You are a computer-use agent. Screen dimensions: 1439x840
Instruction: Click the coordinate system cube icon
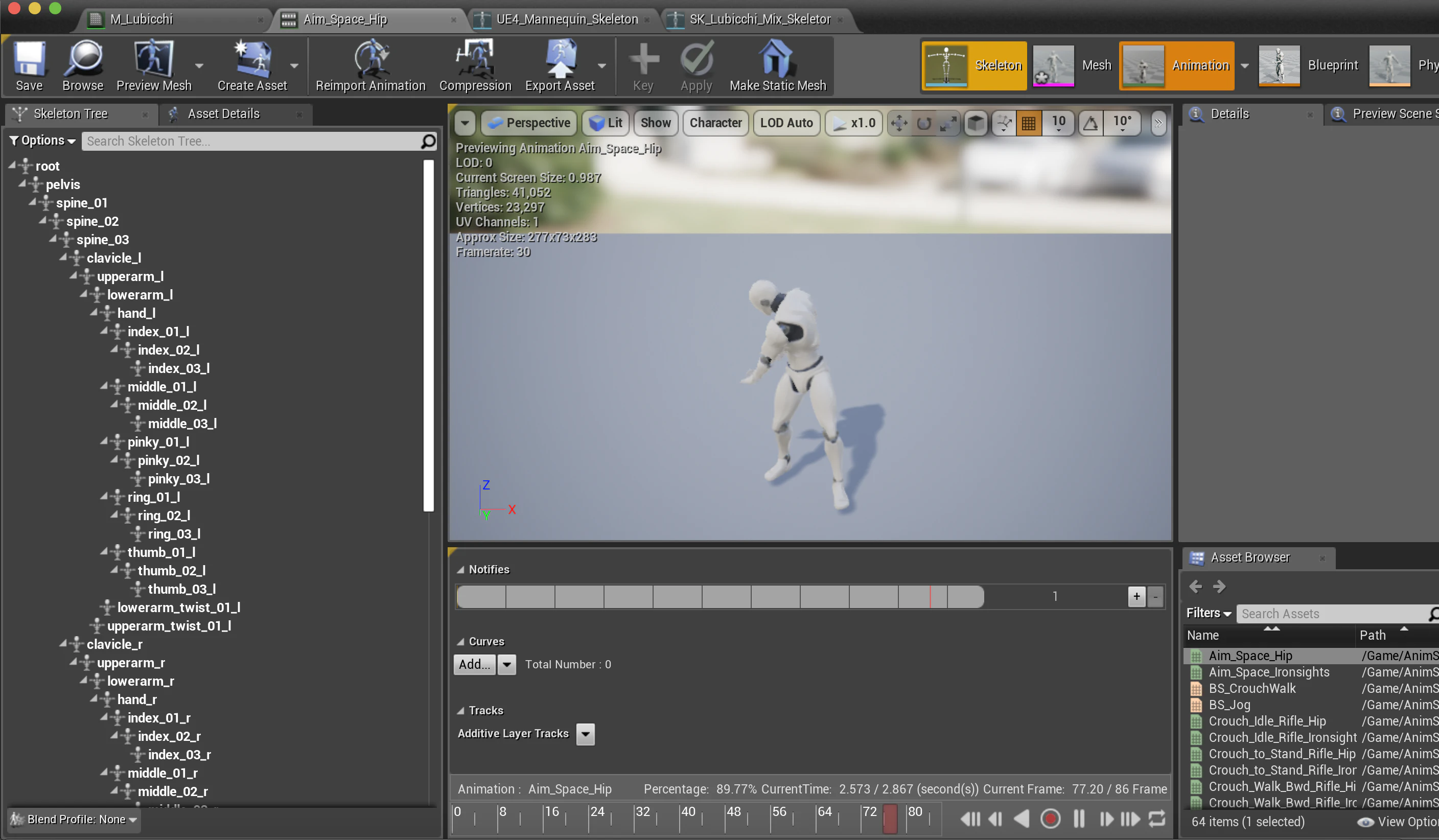(x=977, y=123)
